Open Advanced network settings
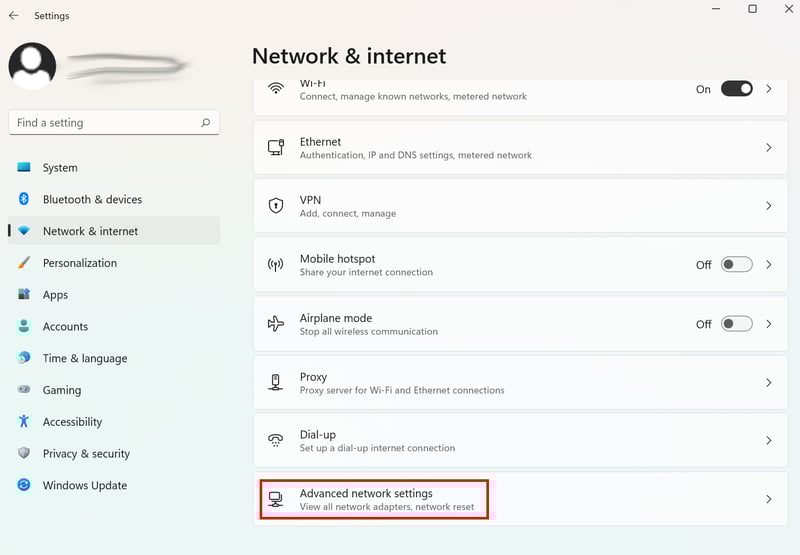 (520, 499)
